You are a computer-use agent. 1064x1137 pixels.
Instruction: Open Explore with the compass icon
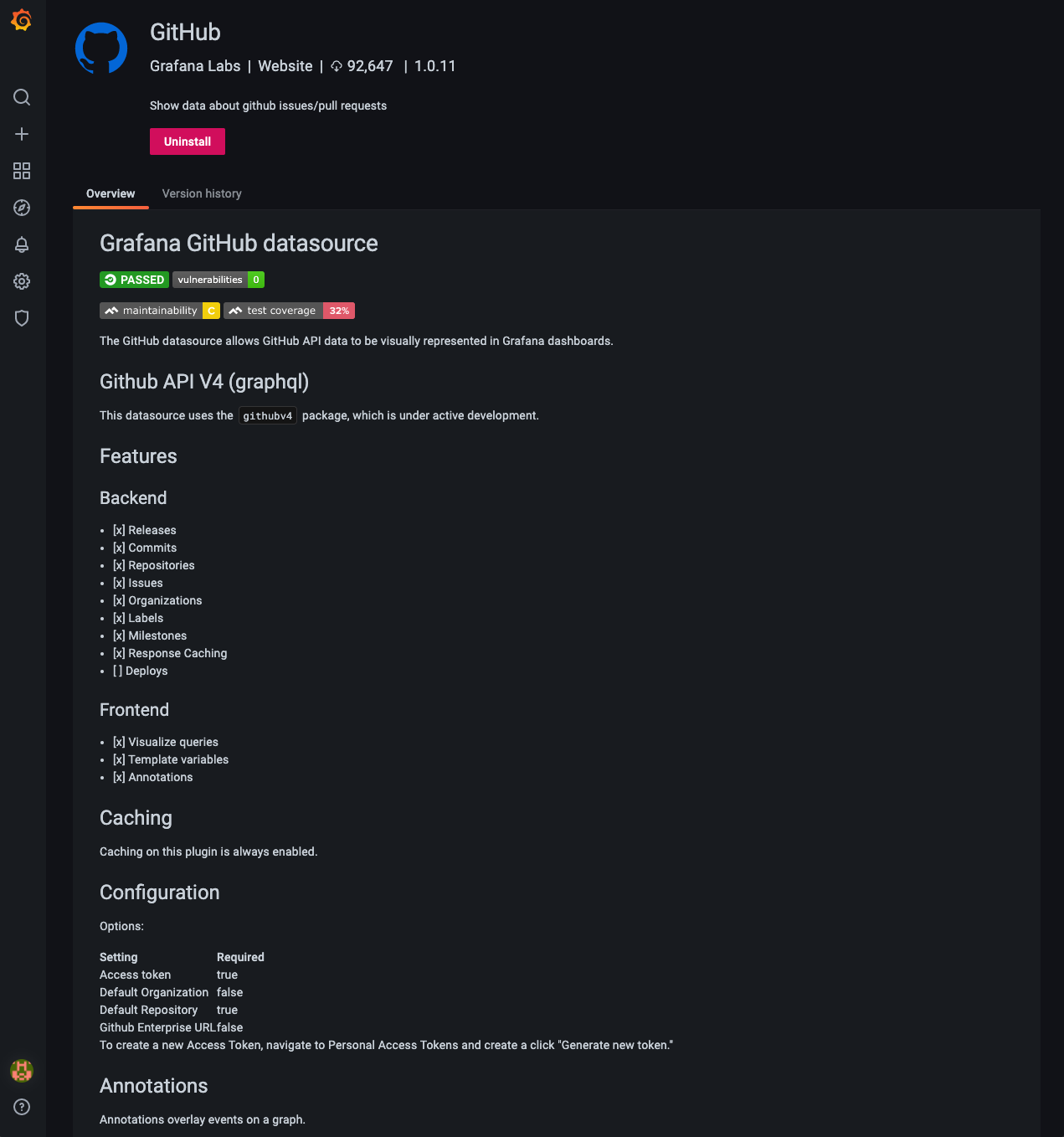(x=21, y=208)
